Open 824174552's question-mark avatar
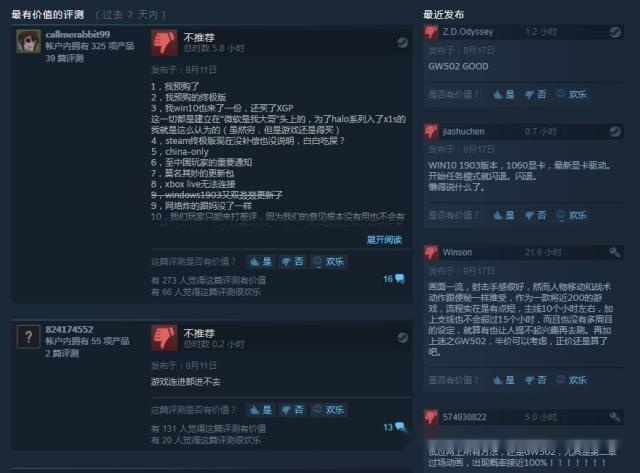 29,337
